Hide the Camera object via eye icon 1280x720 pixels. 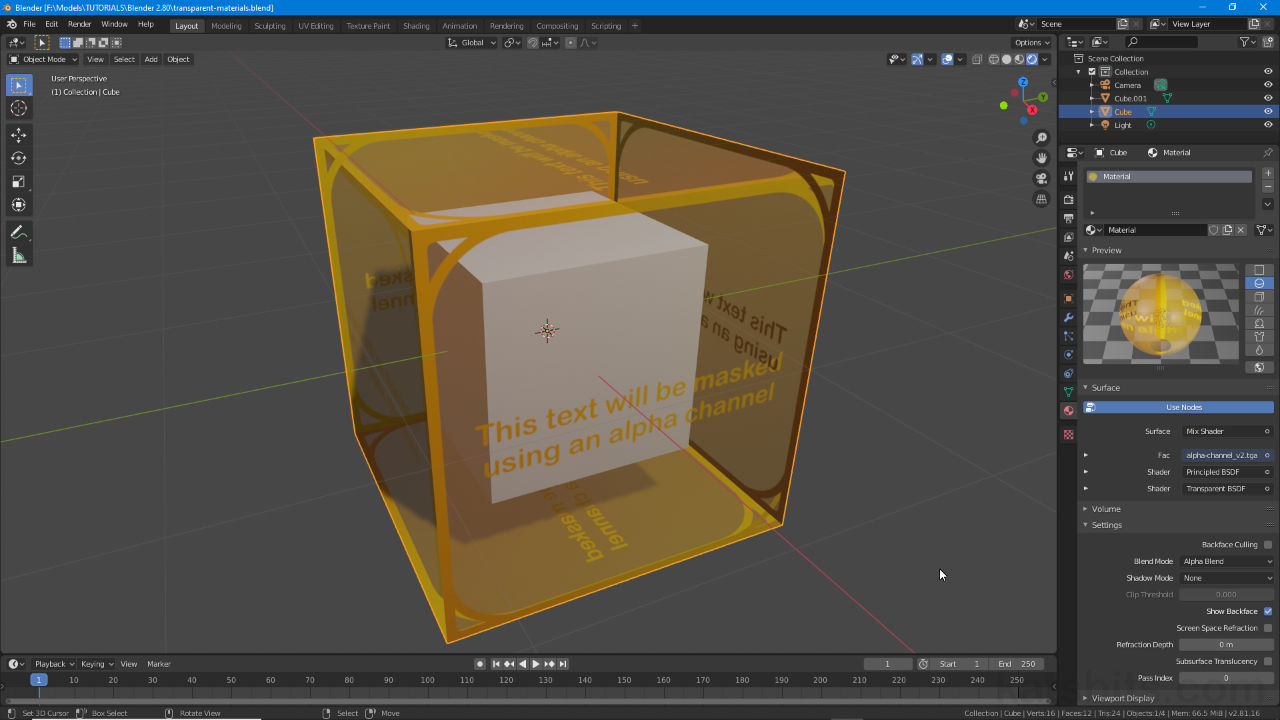pos(1268,85)
